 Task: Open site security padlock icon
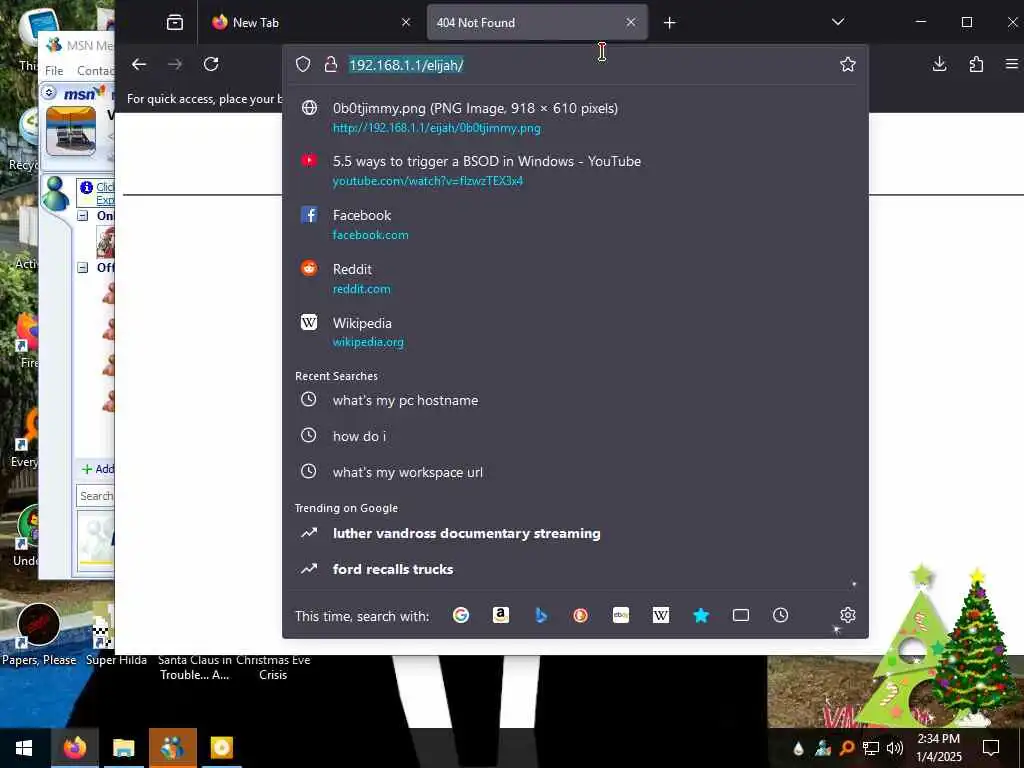[330, 64]
